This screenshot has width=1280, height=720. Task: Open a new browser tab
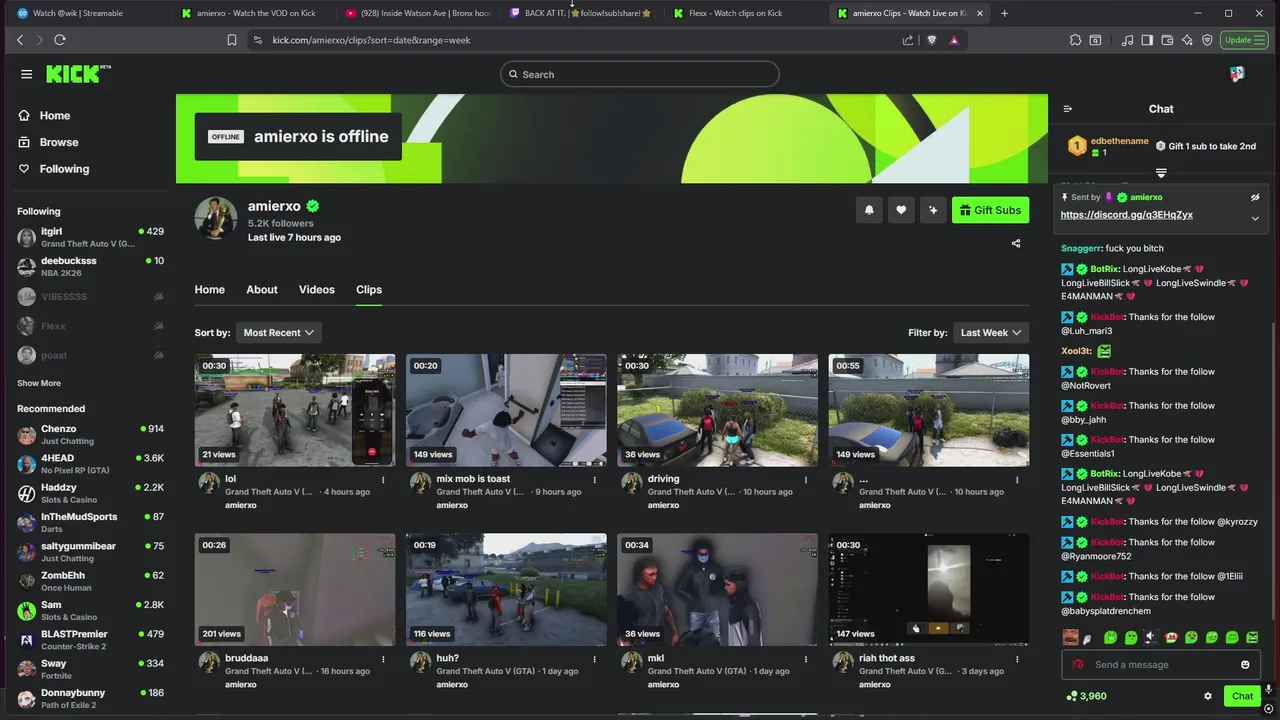(x=1004, y=13)
